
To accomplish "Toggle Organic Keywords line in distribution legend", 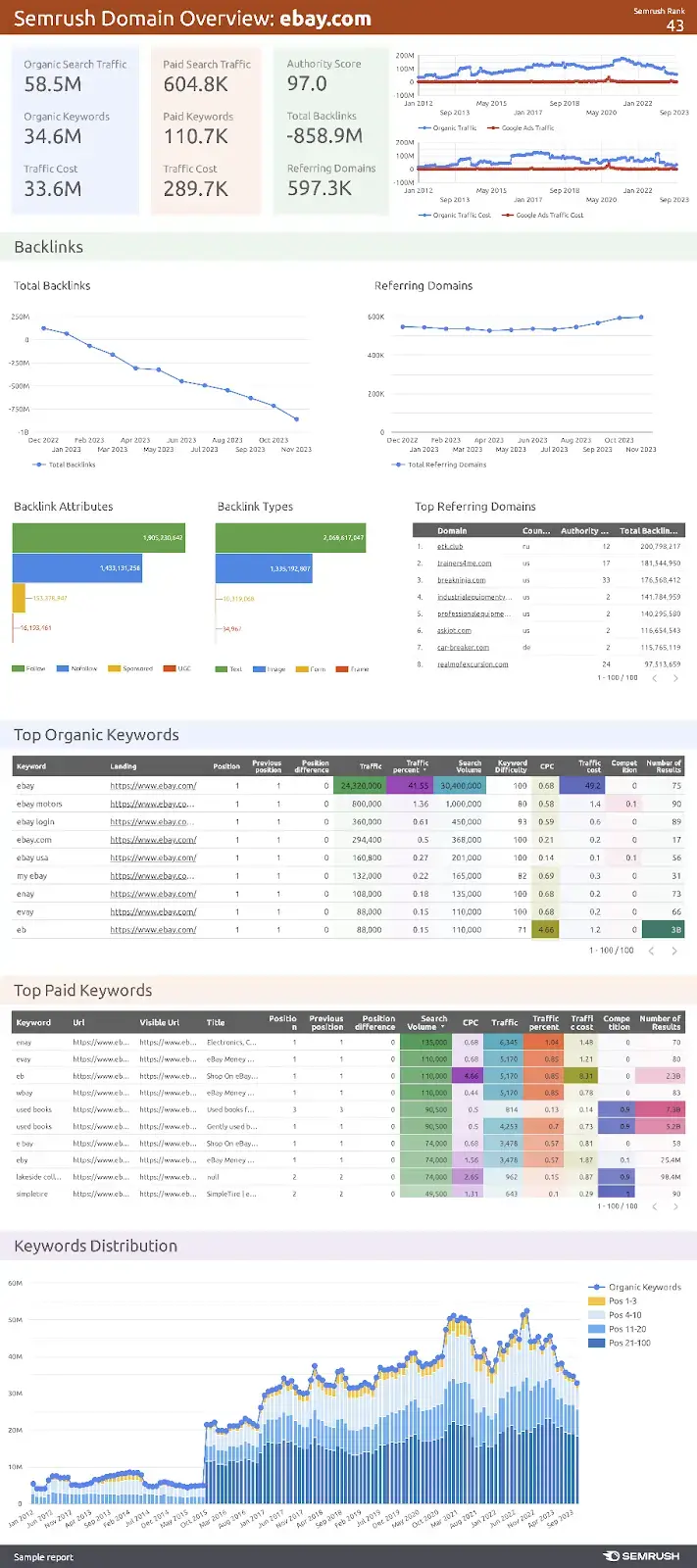I will click(635, 1287).
